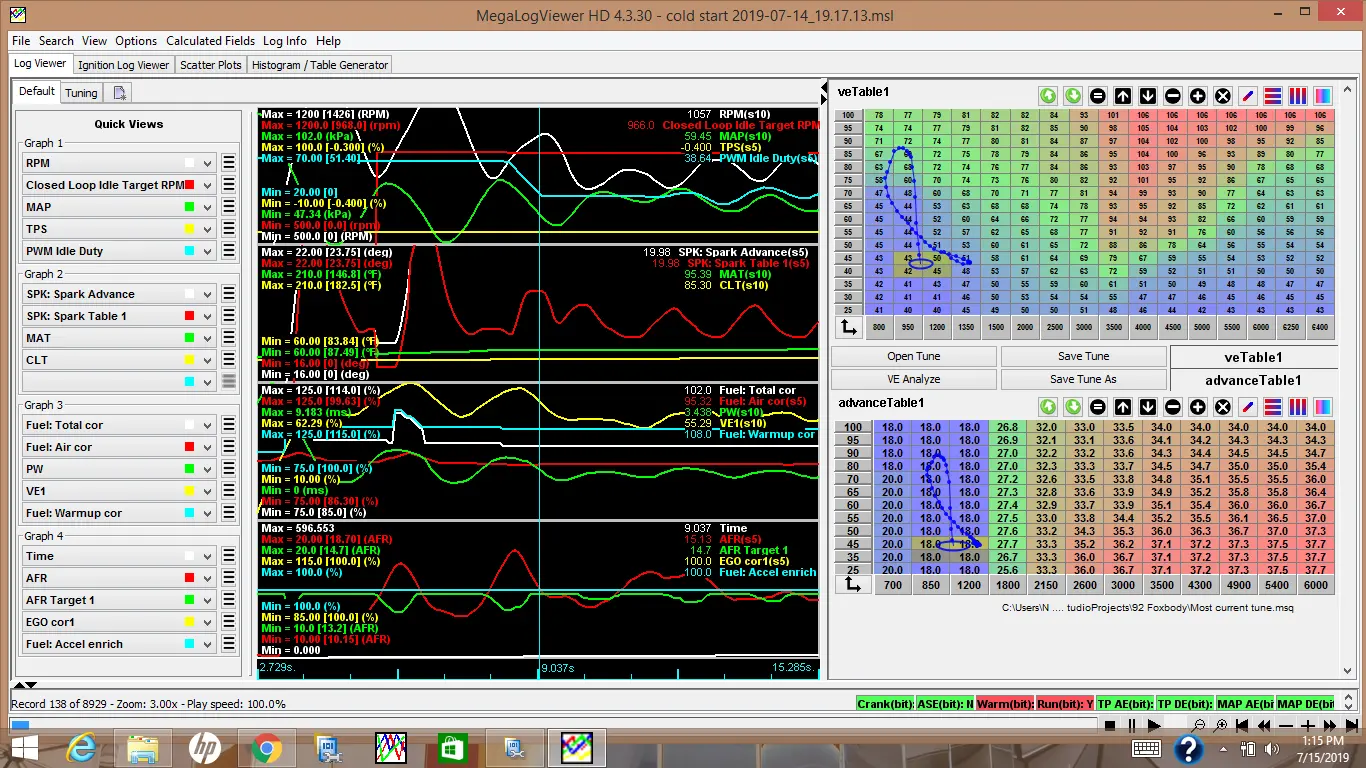This screenshot has width=1366, height=768.
Task: Click the axis-swap arrow icon below veTable1
Action: 847,326
